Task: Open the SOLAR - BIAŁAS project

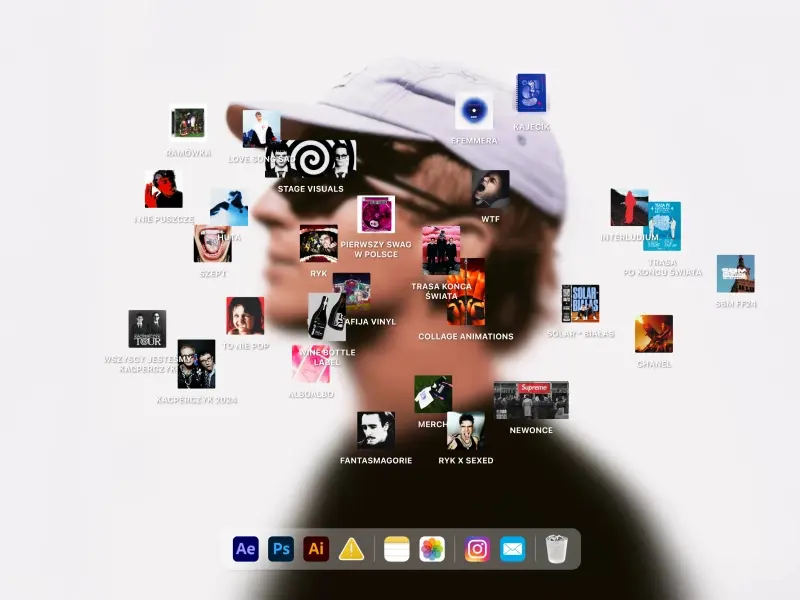Action: 580,303
